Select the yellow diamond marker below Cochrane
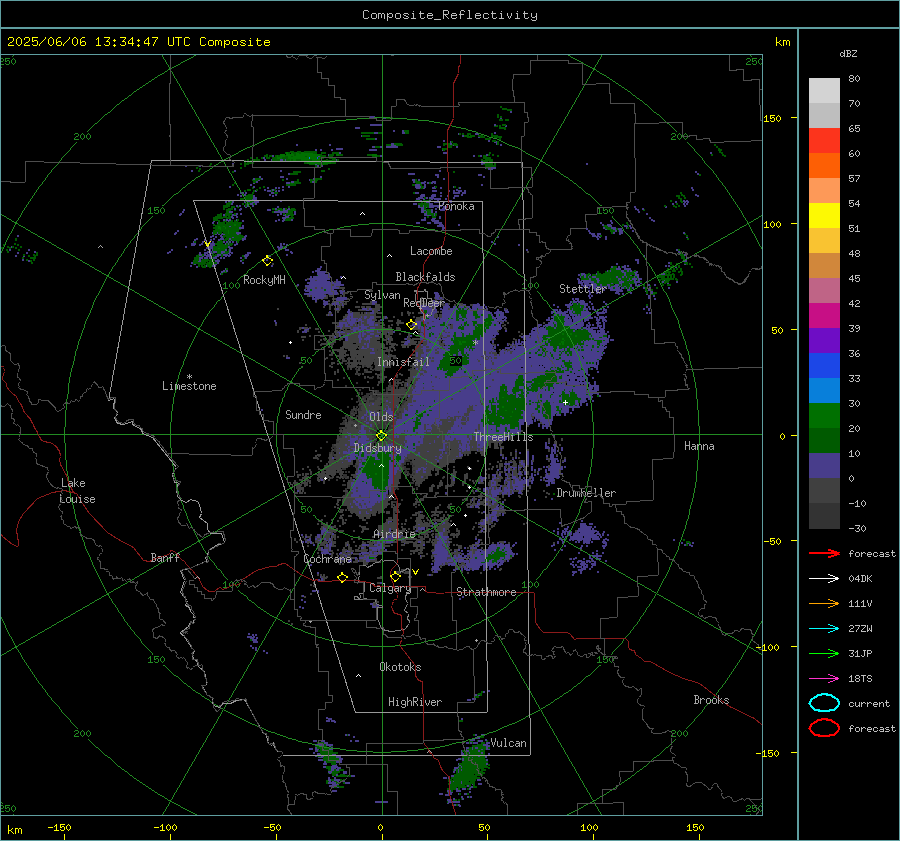900x841 pixels. click(x=343, y=577)
